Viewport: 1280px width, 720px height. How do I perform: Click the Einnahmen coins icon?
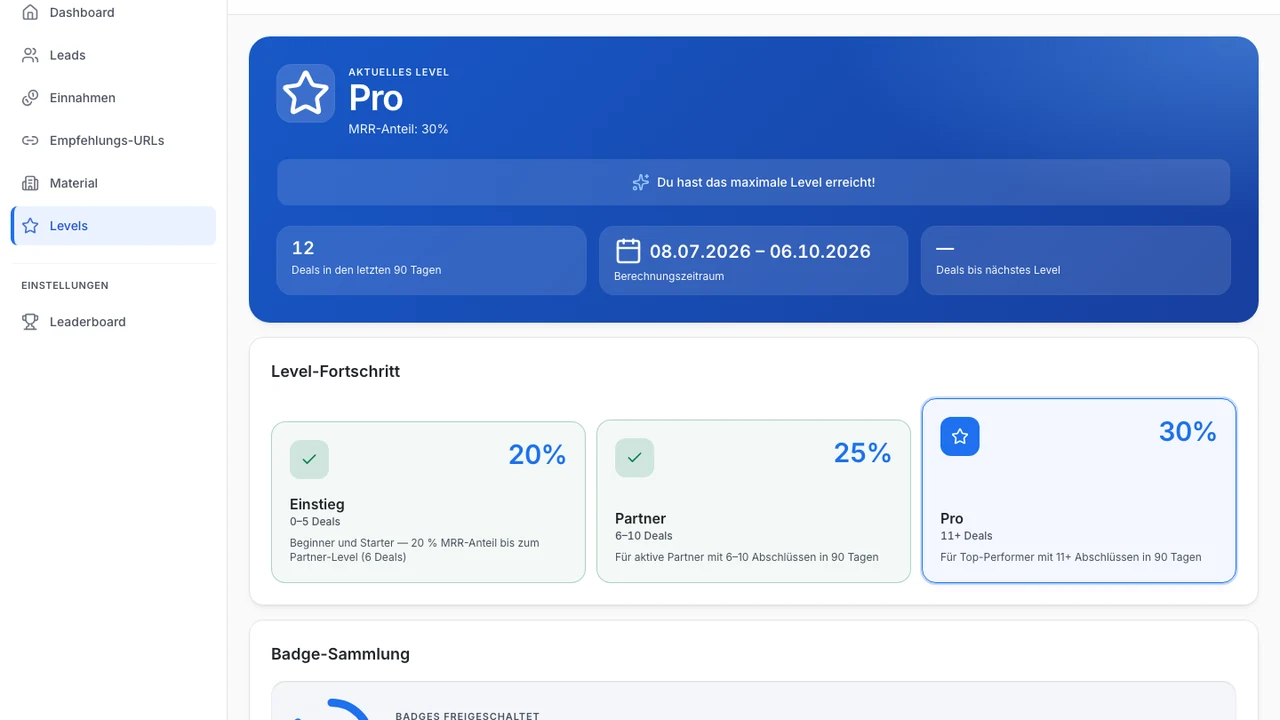click(30, 98)
